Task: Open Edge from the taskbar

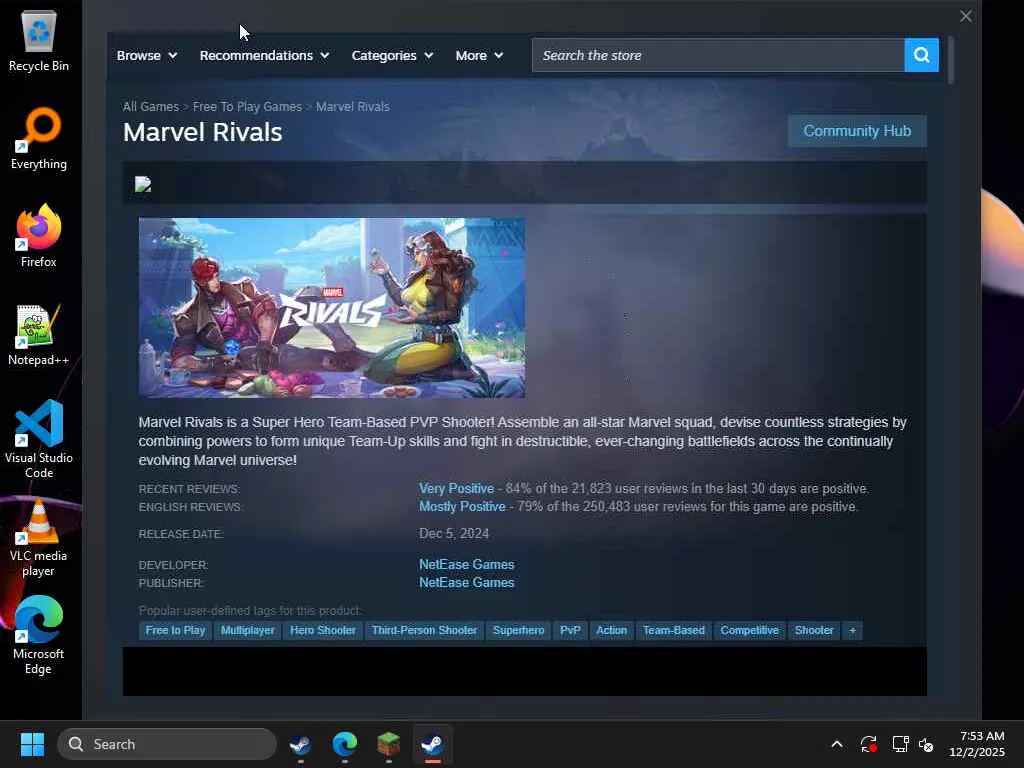Action: point(344,744)
